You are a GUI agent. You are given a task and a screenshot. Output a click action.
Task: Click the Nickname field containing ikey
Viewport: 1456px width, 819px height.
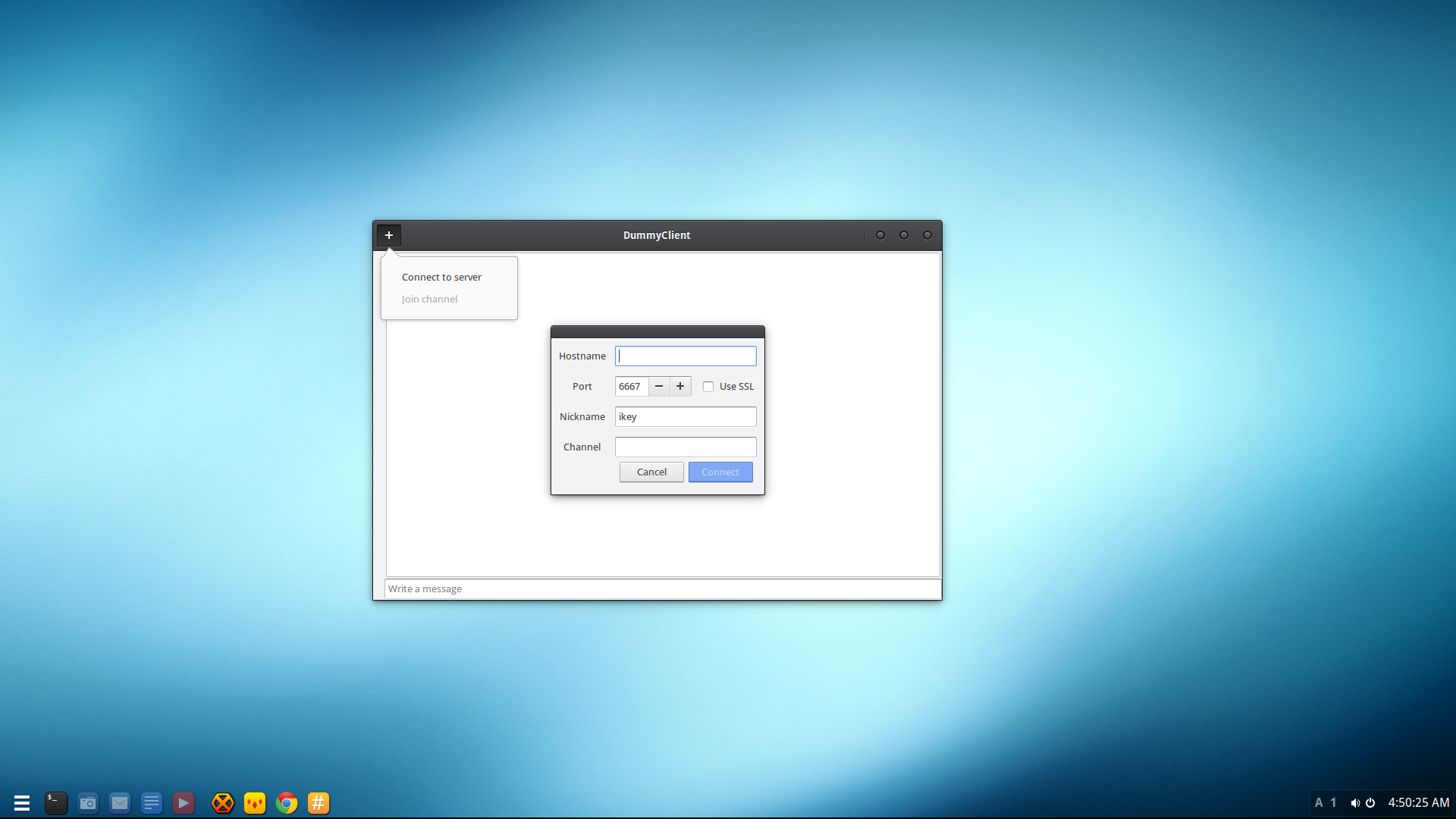coord(686,417)
